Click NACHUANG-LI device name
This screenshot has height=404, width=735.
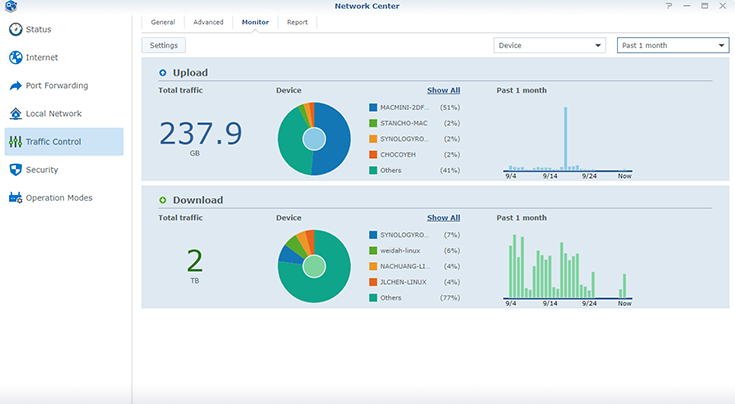point(405,266)
